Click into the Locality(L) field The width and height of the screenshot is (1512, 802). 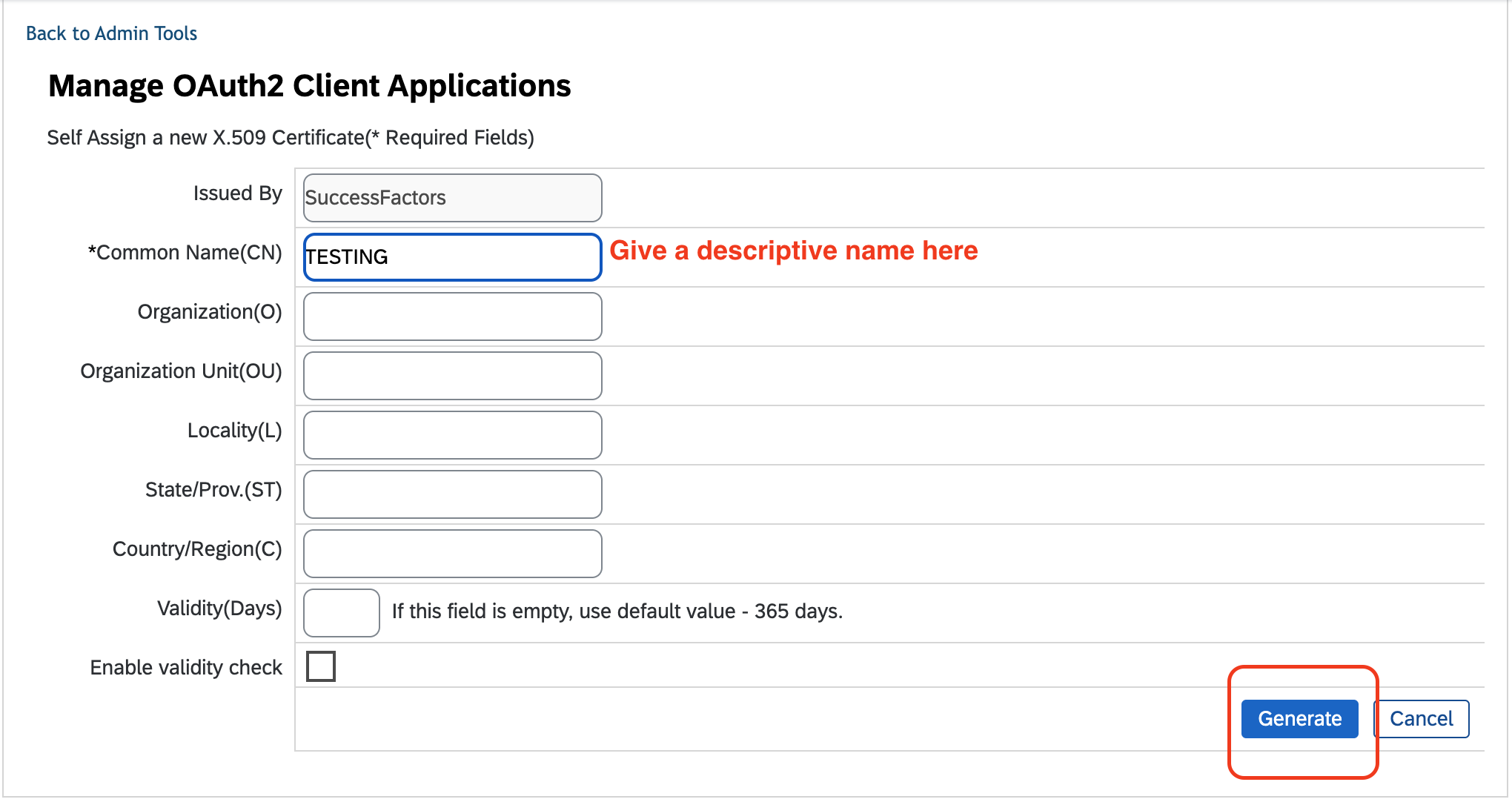452,435
